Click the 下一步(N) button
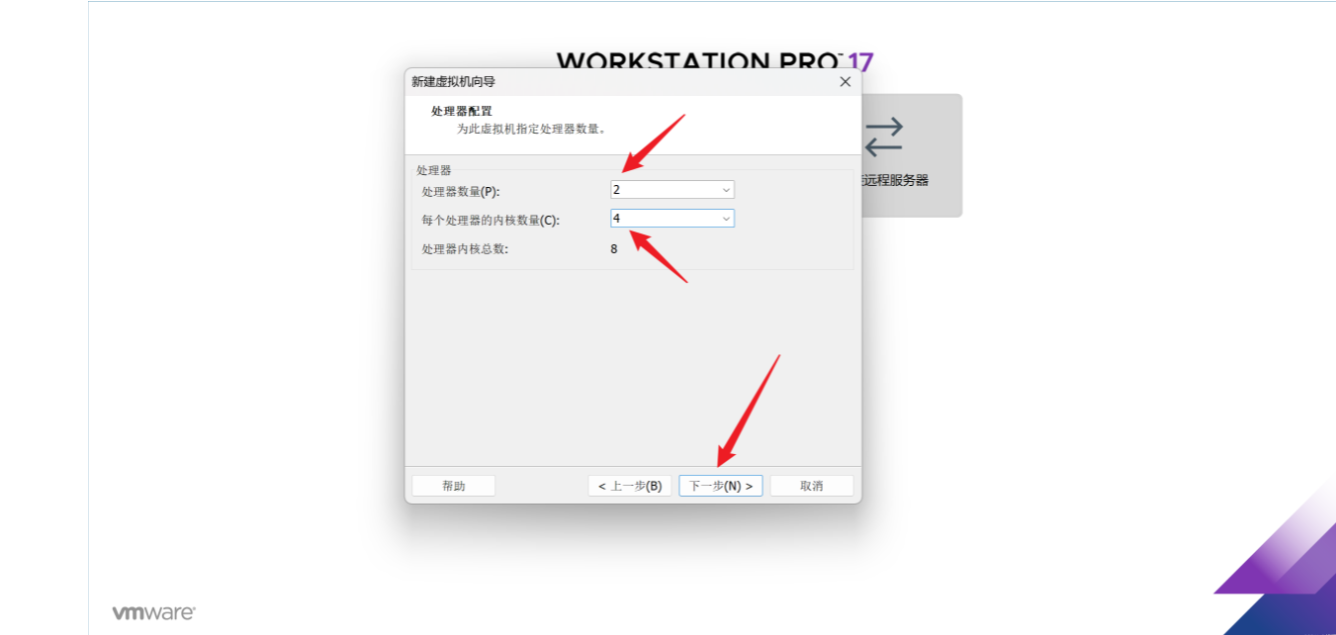This screenshot has width=1336, height=635. [x=721, y=486]
